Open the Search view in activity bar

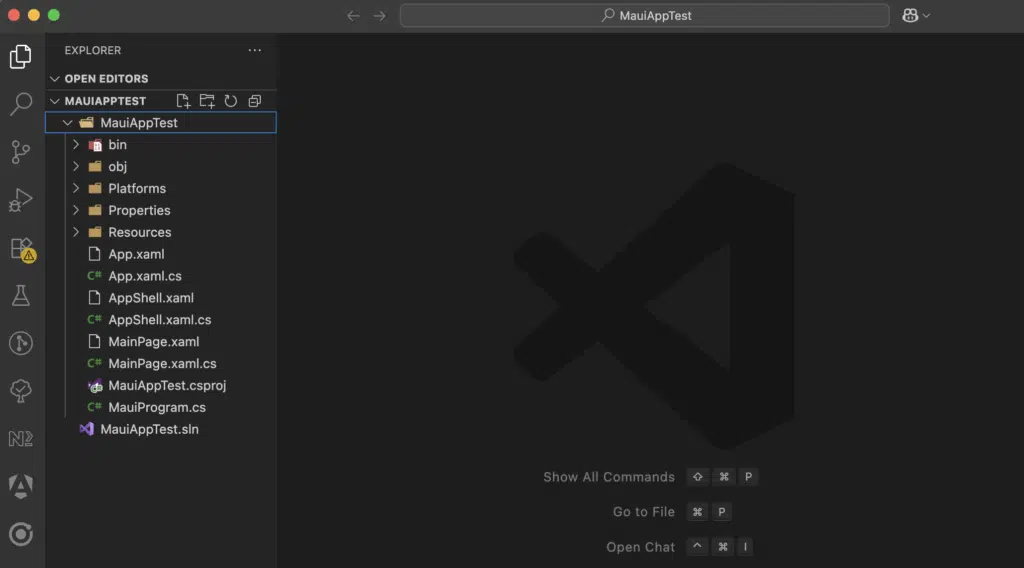(x=21, y=104)
